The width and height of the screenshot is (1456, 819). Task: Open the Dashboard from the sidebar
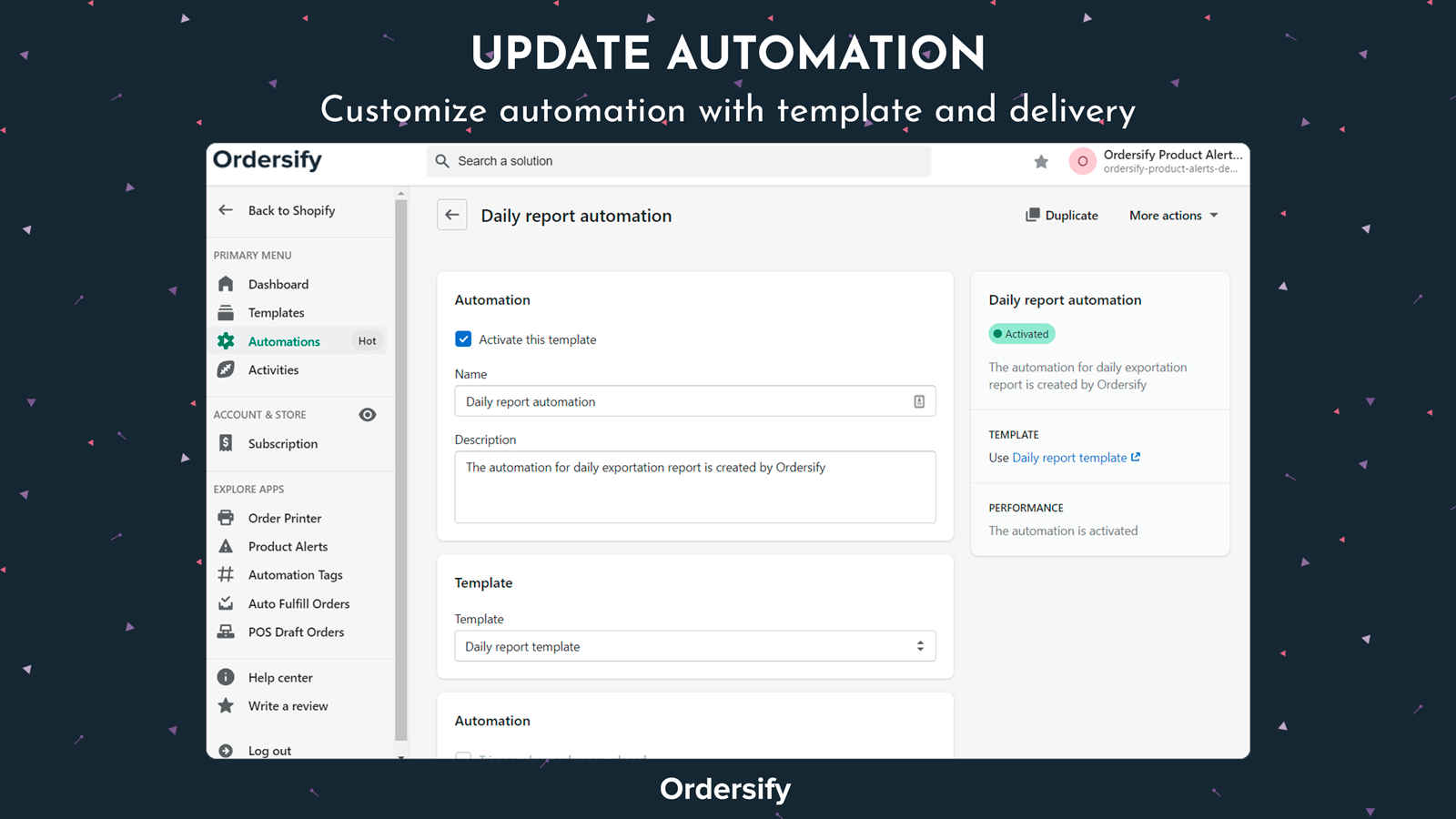[x=278, y=284]
